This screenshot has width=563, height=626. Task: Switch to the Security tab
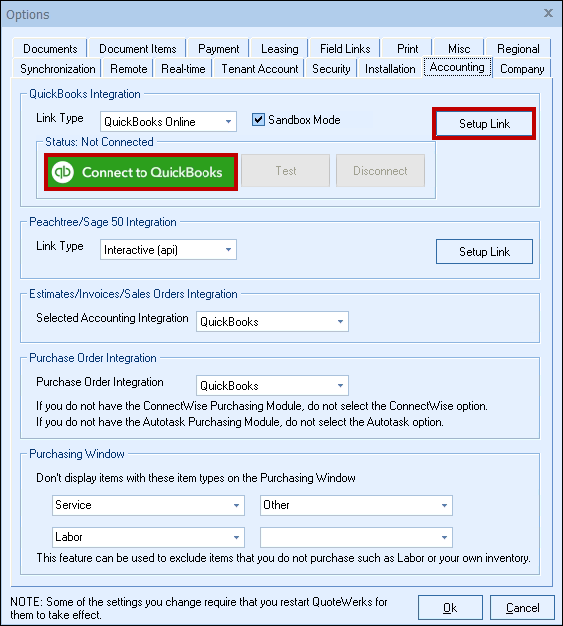pos(331,69)
